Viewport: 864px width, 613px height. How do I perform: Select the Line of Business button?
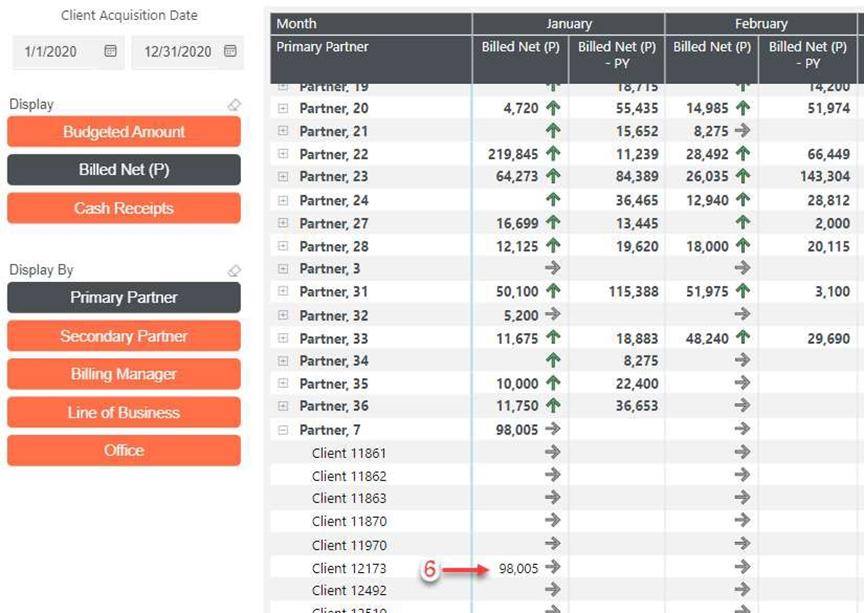[124, 412]
